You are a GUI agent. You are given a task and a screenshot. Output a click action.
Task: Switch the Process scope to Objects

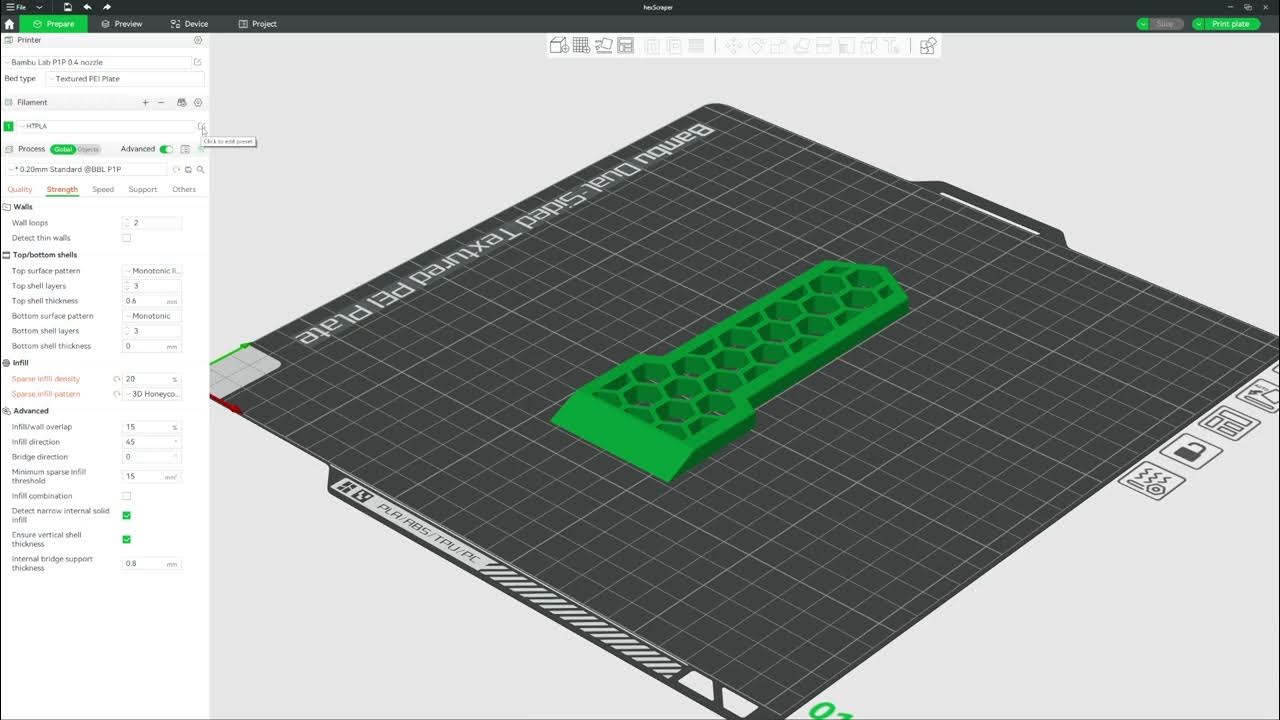point(89,149)
